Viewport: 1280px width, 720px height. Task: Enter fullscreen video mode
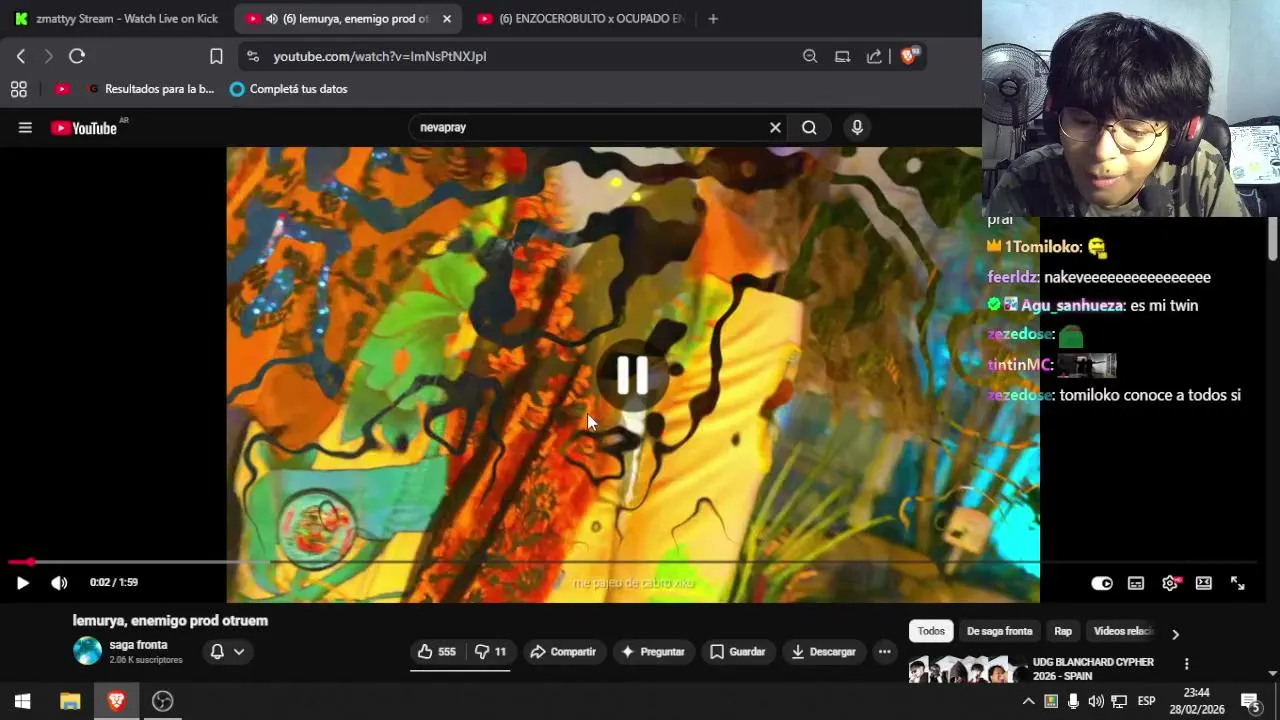(x=1238, y=583)
